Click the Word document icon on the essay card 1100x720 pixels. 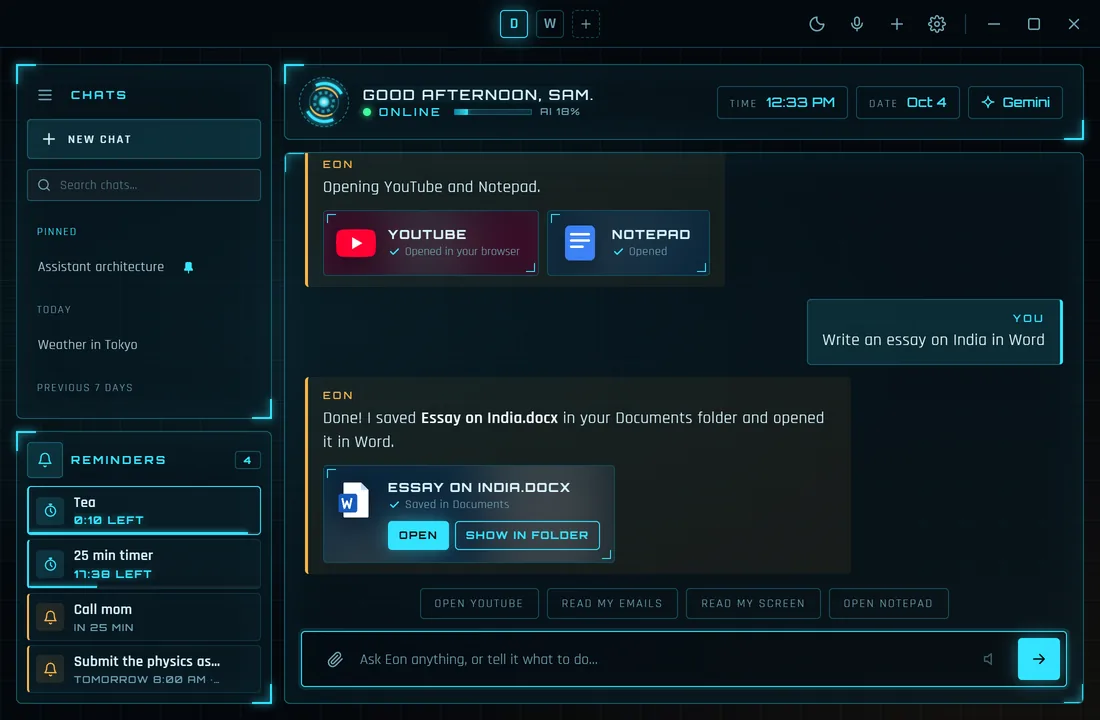pyautogui.click(x=354, y=500)
